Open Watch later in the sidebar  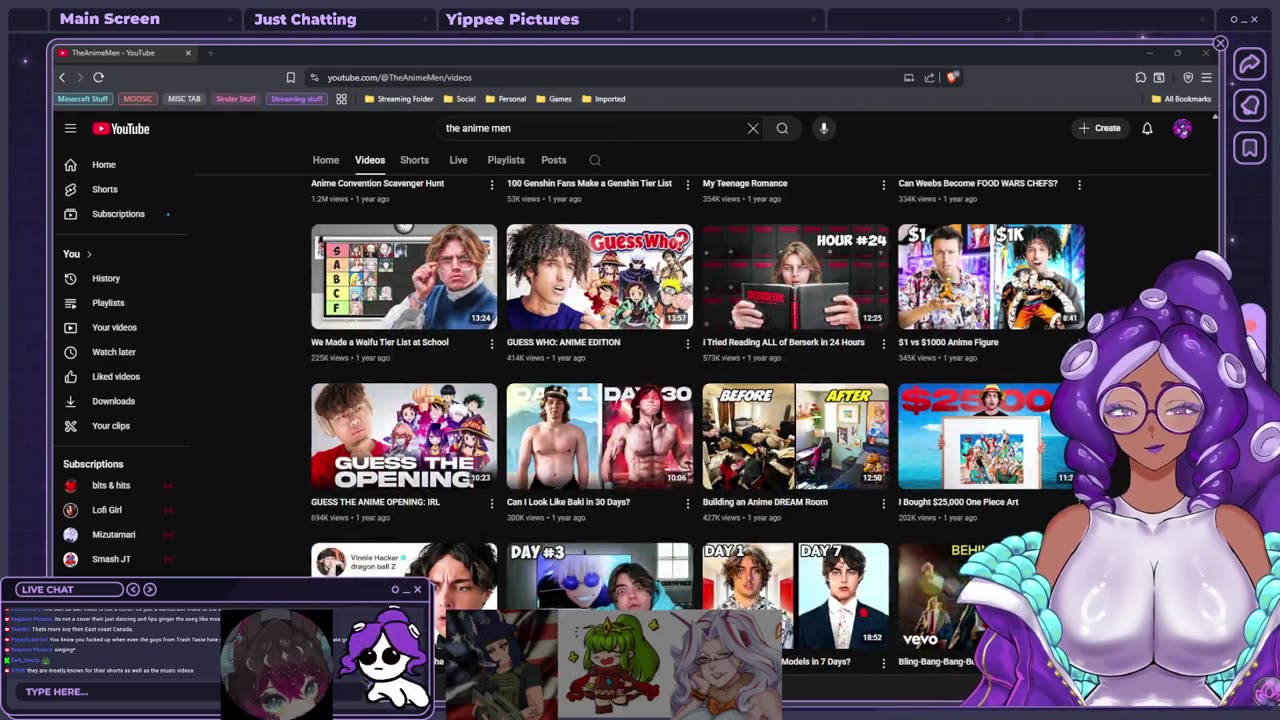pos(113,352)
